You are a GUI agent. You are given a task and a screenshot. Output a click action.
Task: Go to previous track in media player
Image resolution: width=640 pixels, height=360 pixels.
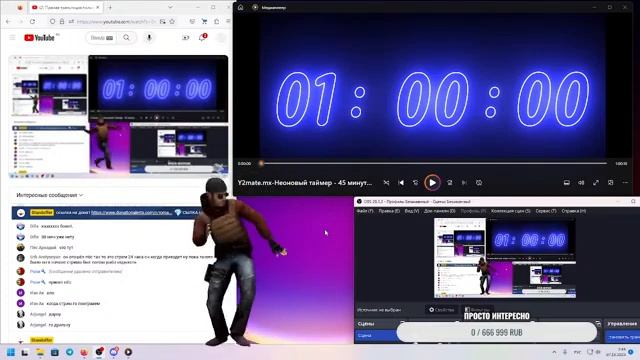pos(401,183)
